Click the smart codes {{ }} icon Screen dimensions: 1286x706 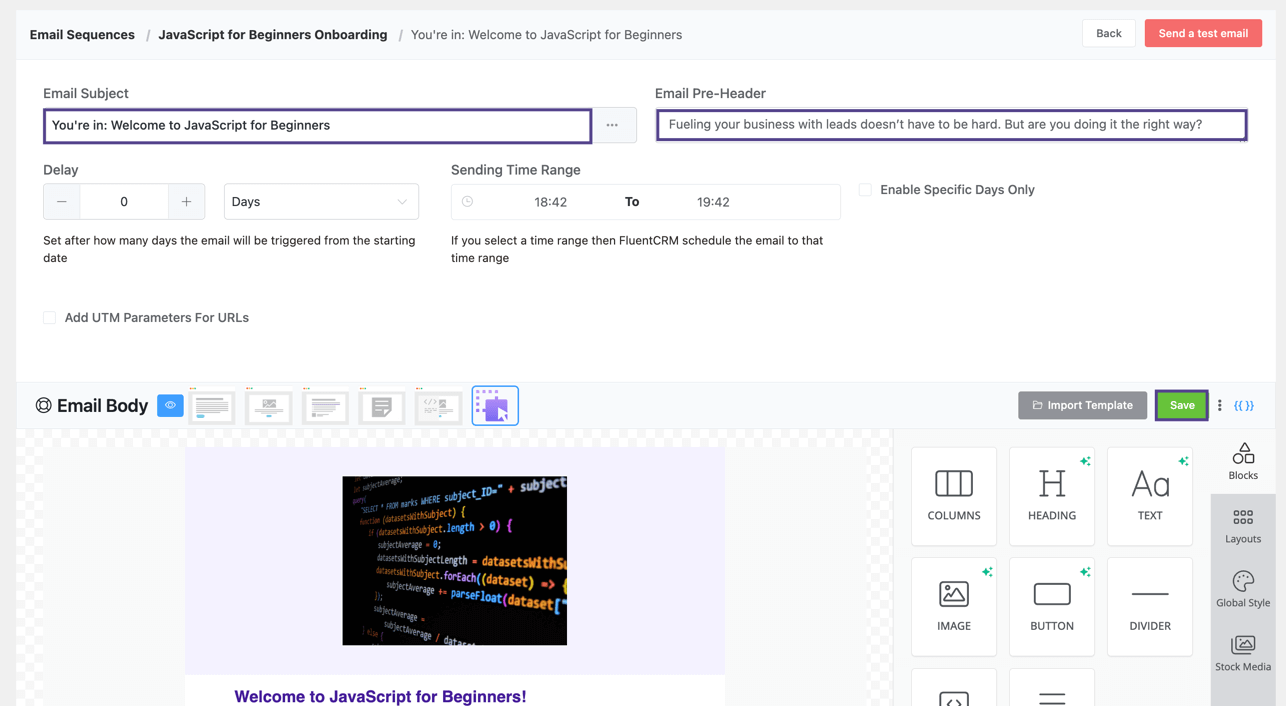click(1244, 405)
